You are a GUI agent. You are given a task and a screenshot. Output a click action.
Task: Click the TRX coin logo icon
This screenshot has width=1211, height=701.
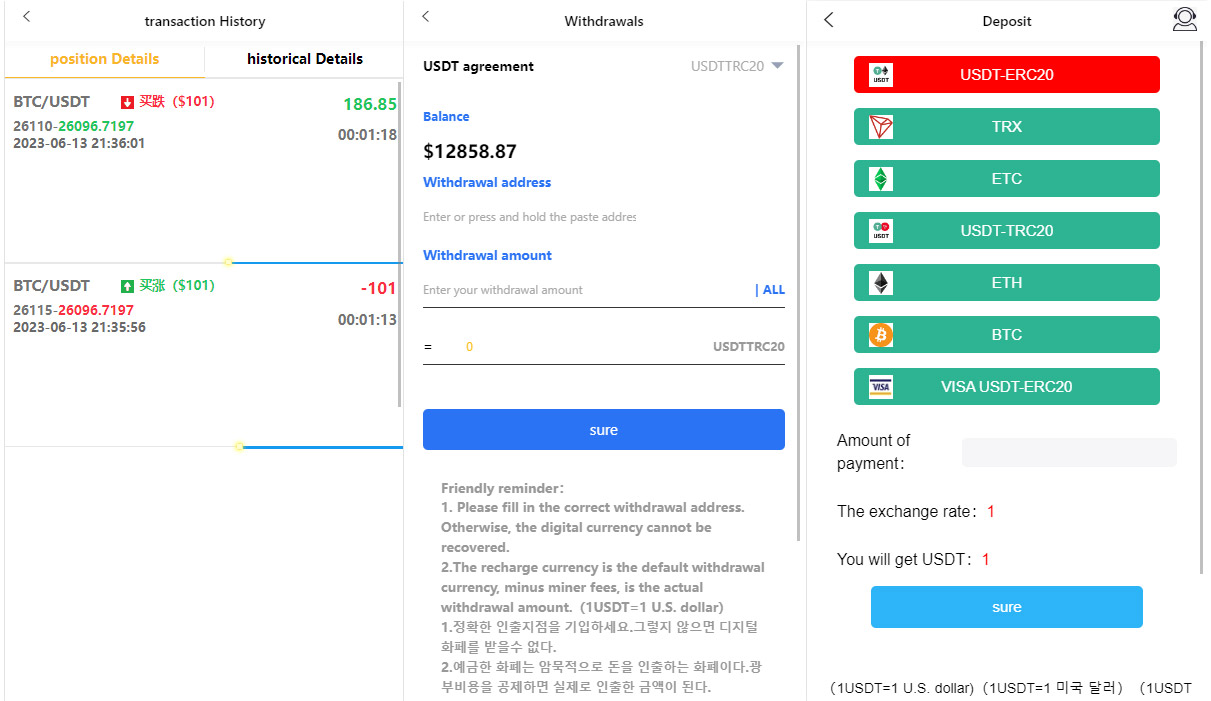coord(881,127)
